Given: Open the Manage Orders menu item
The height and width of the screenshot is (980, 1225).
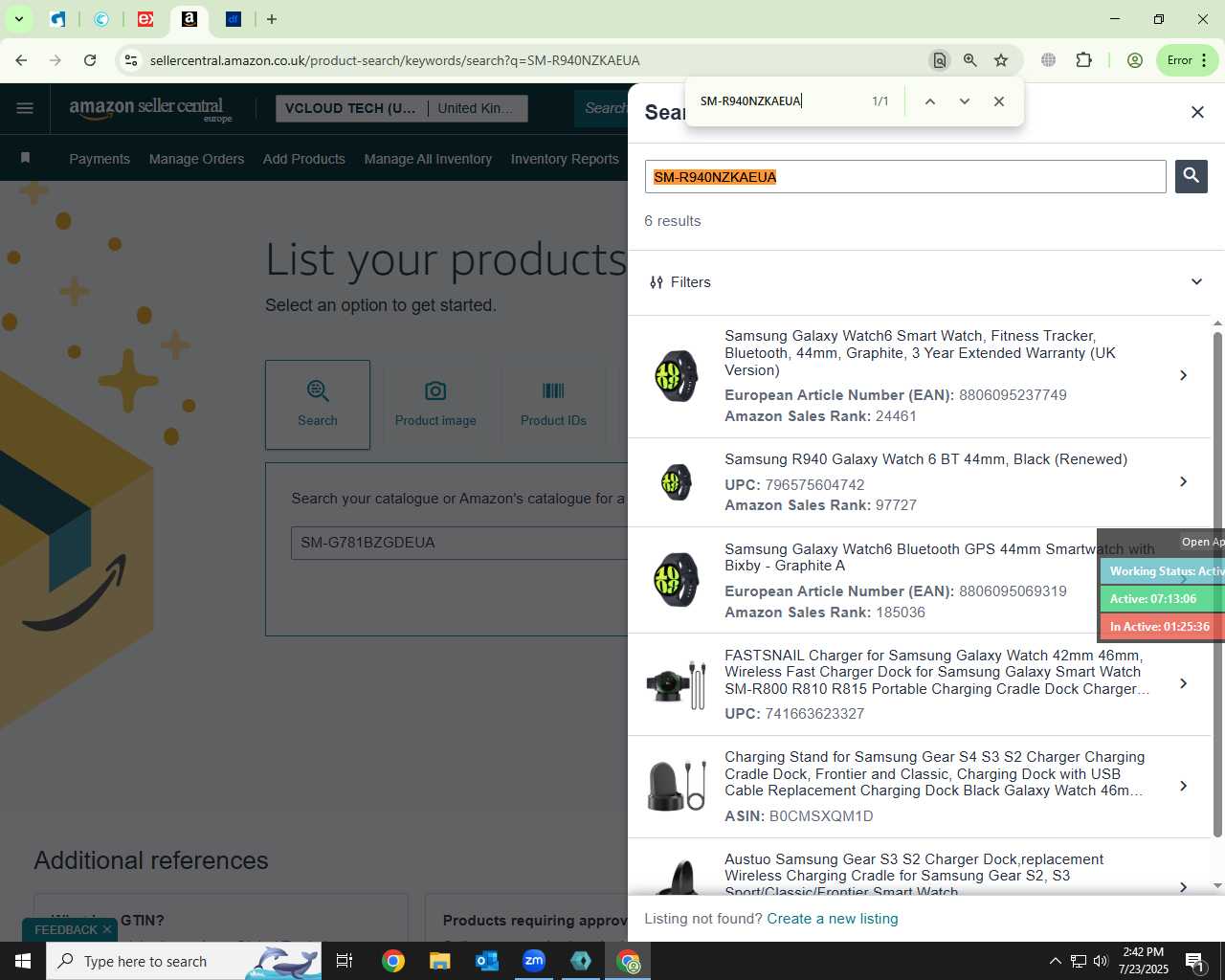Looking at the screenshot, I should coord(196,159).
